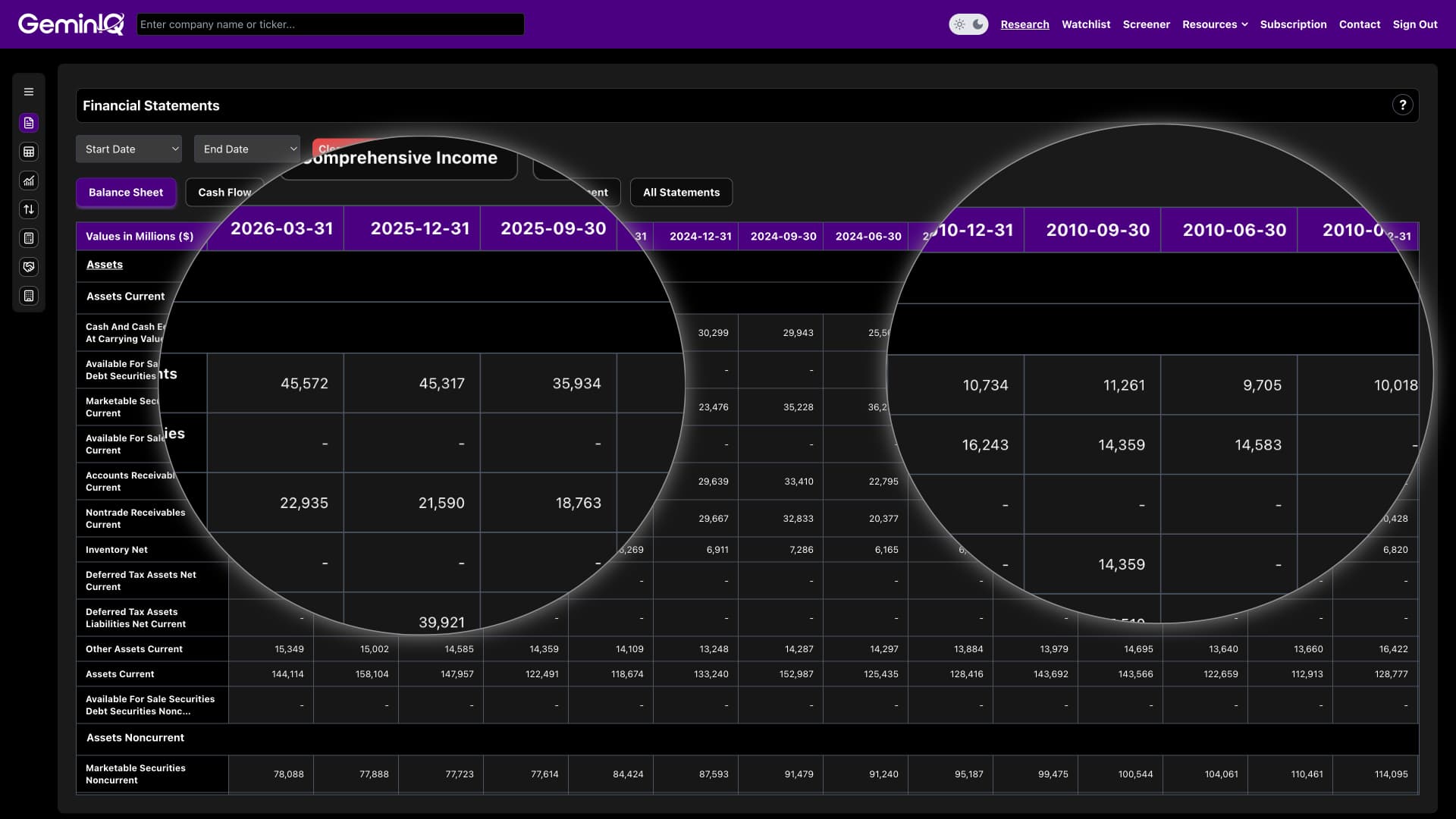1456x819 pixels.
Task: Open the Start Date dropdown
Action: tap(129, 149)
